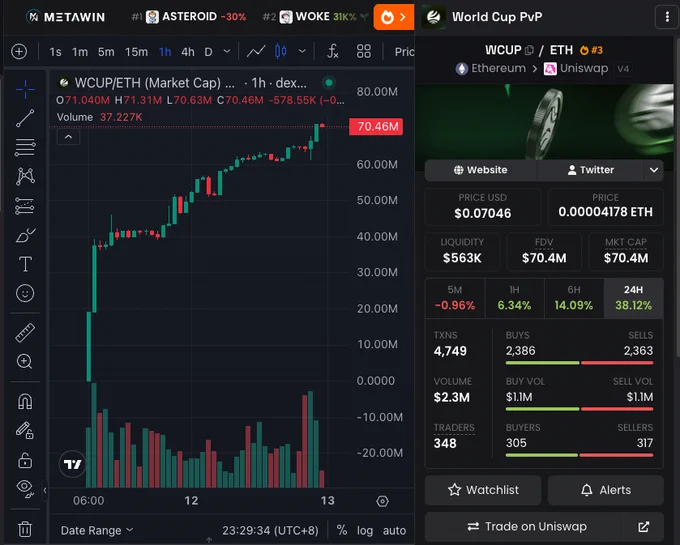Open chart settings gear near time axis
This screenshot has height=545, width=680.
click(x=382, y=501)
